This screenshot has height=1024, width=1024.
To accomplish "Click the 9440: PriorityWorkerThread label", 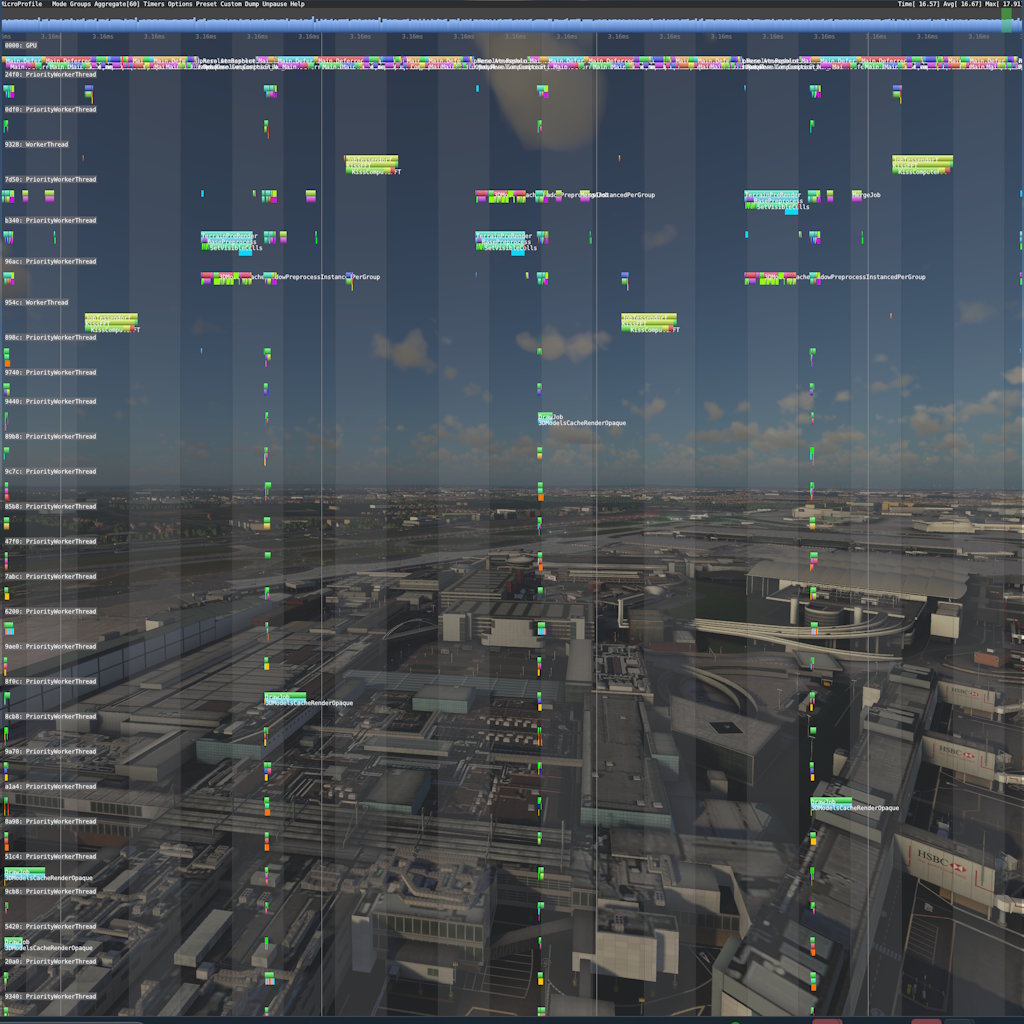I will [x=50, y=402].
